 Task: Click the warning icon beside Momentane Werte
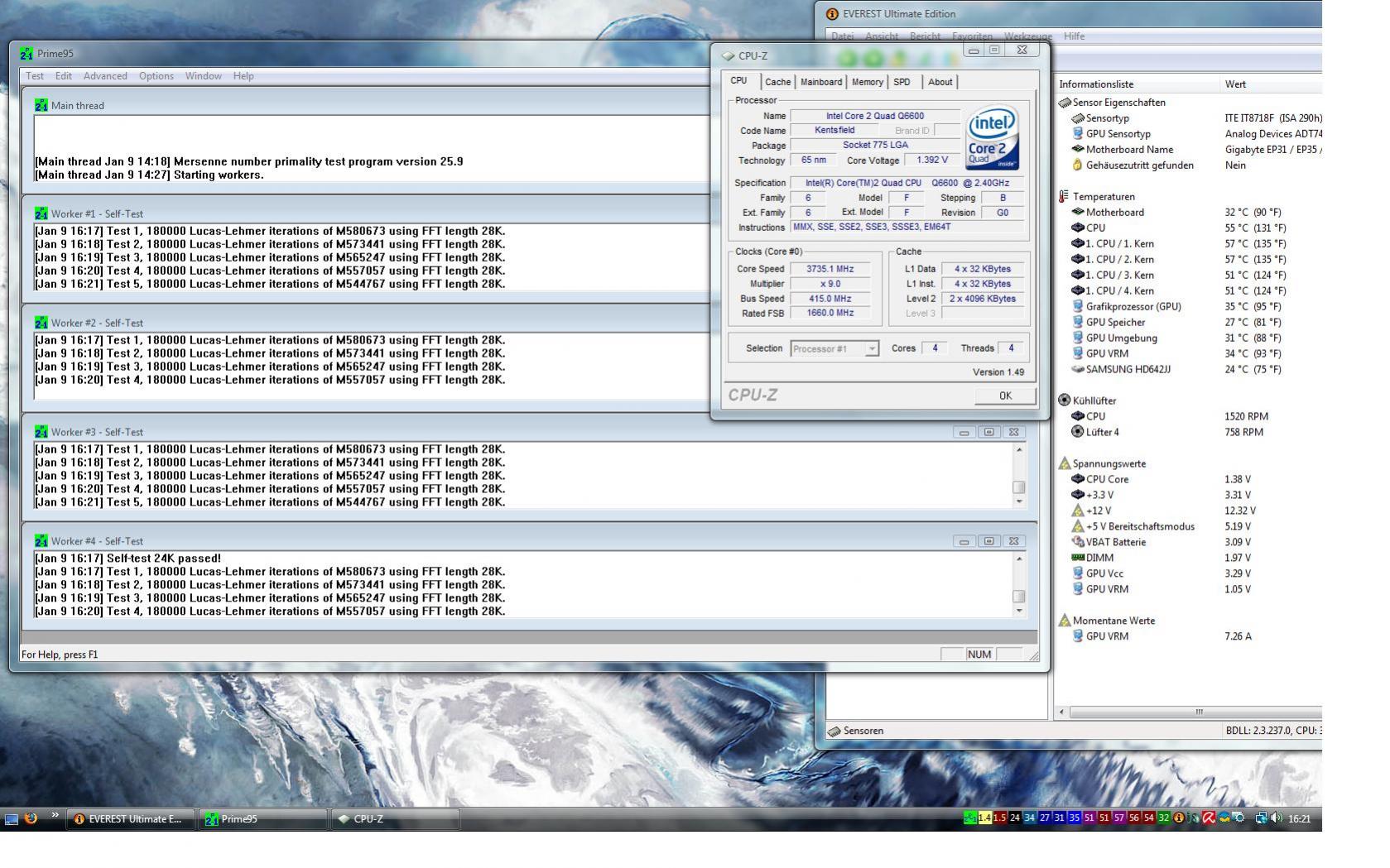point(1065,621)
